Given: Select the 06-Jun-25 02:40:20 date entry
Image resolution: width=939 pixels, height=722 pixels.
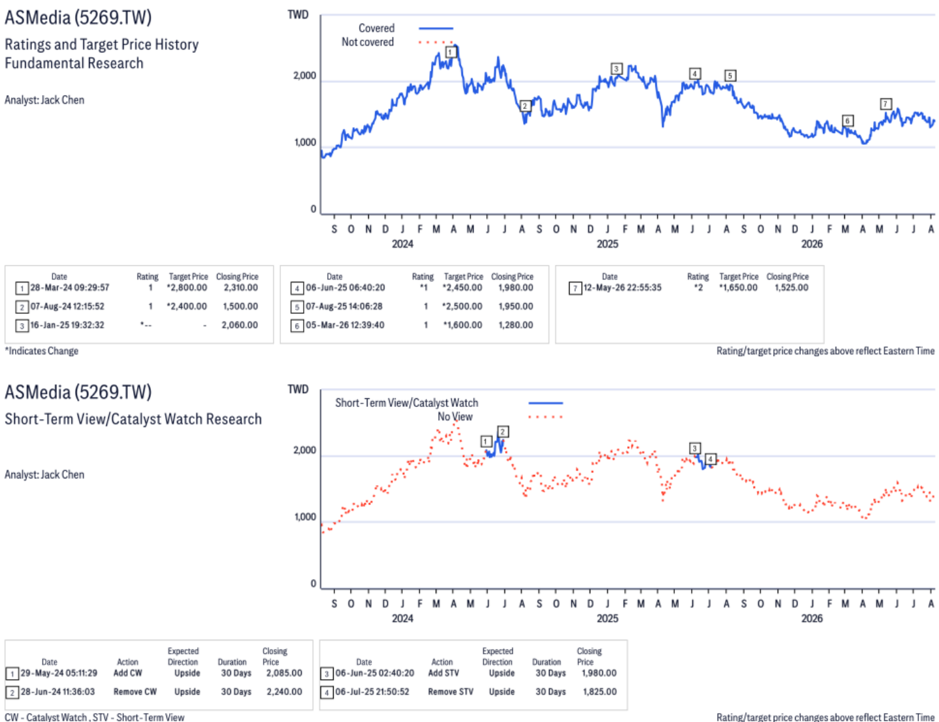Looking at the screenshot, I should coord(374,674).
